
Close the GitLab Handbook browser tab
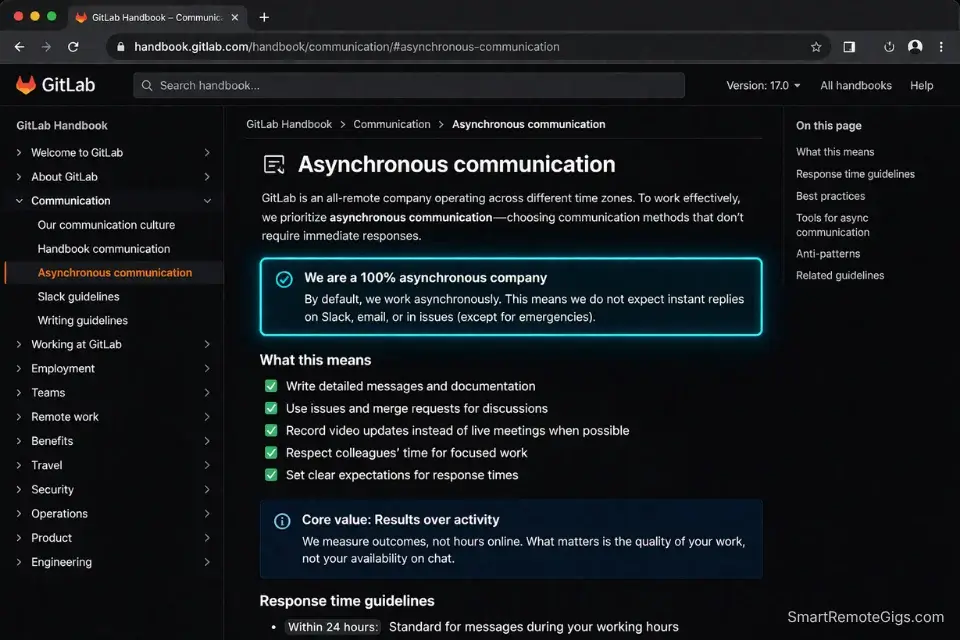click(x=234, y=17)
